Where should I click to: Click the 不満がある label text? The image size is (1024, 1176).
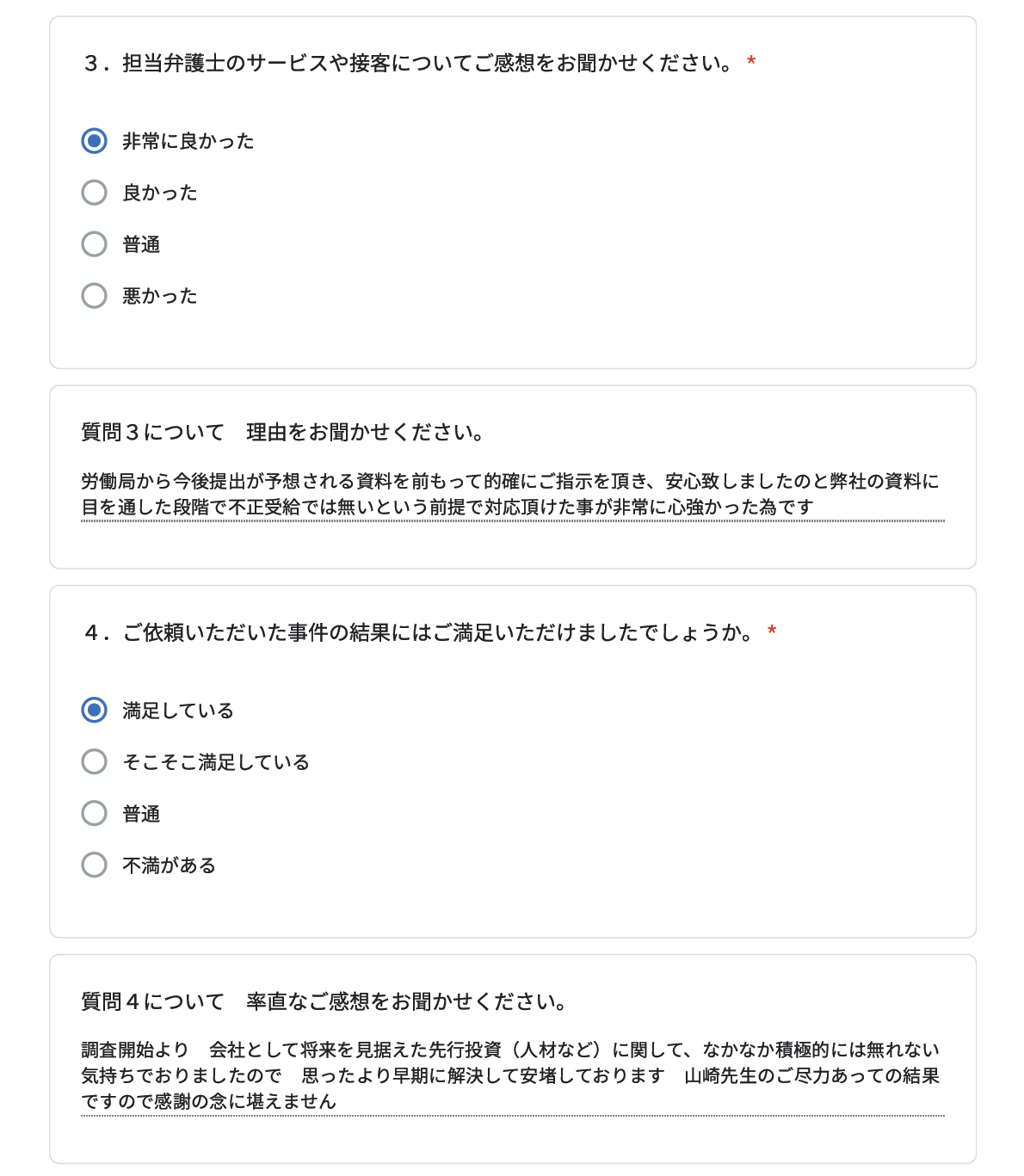pos(170,866)
